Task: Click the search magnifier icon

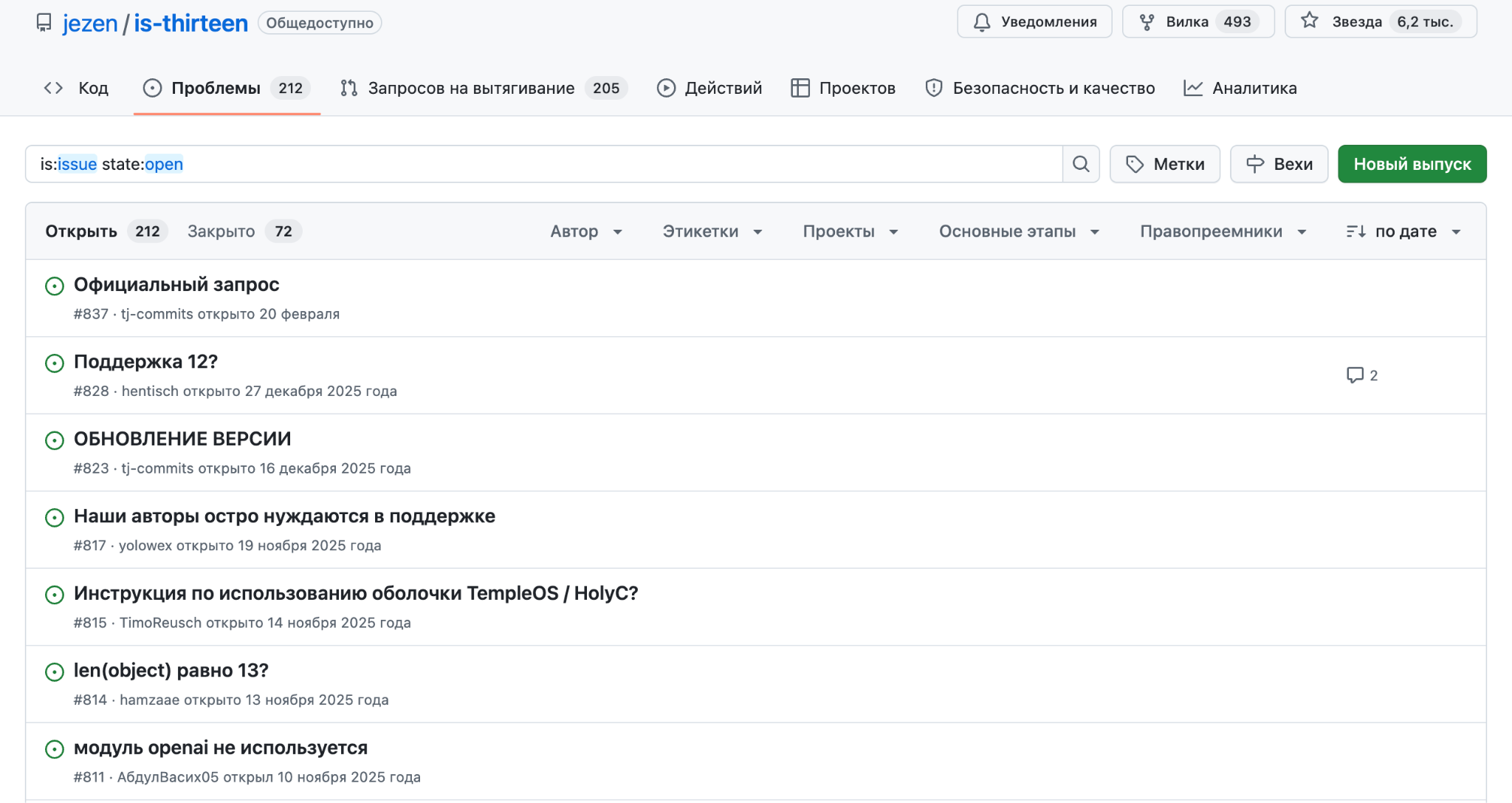Action: click(1081, 163)
